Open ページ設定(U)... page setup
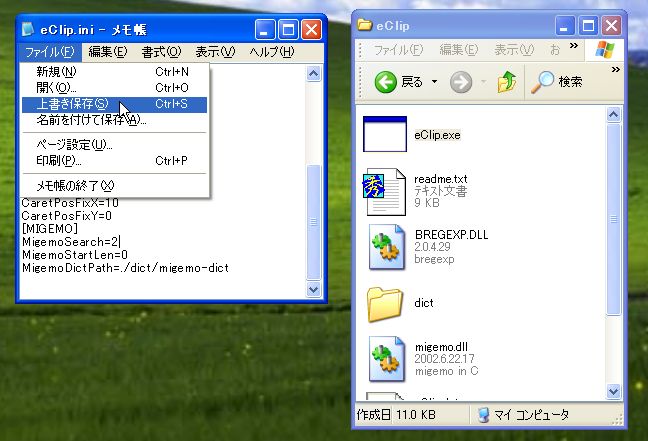This screenshot has width=648, height=441. pos(114,145)
